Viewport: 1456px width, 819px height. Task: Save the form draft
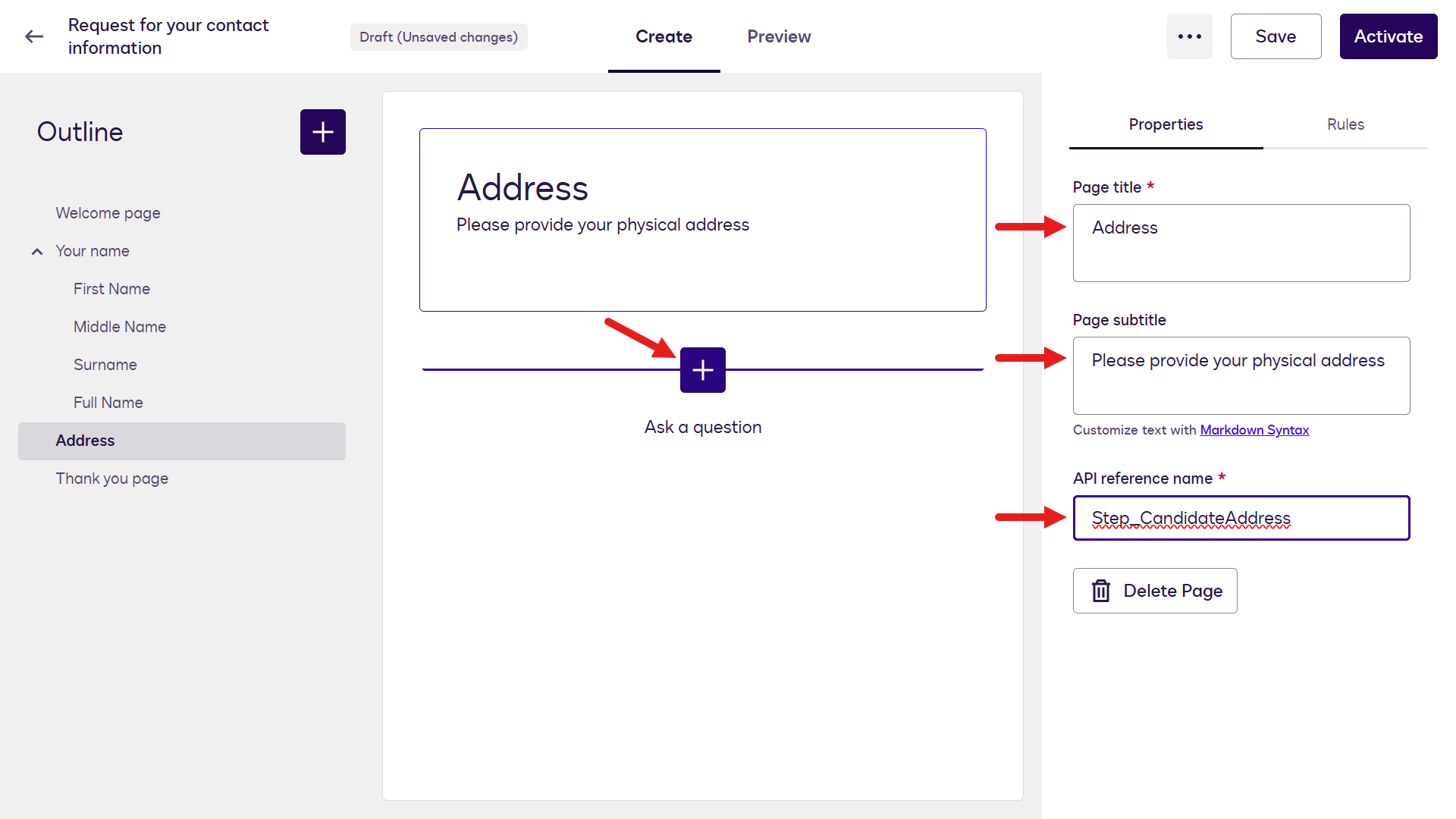pos(1276,36)
